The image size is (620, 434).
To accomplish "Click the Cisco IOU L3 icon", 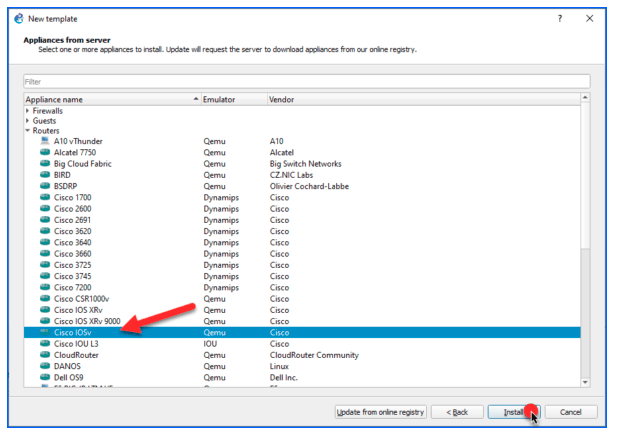I will coord(45,343).
